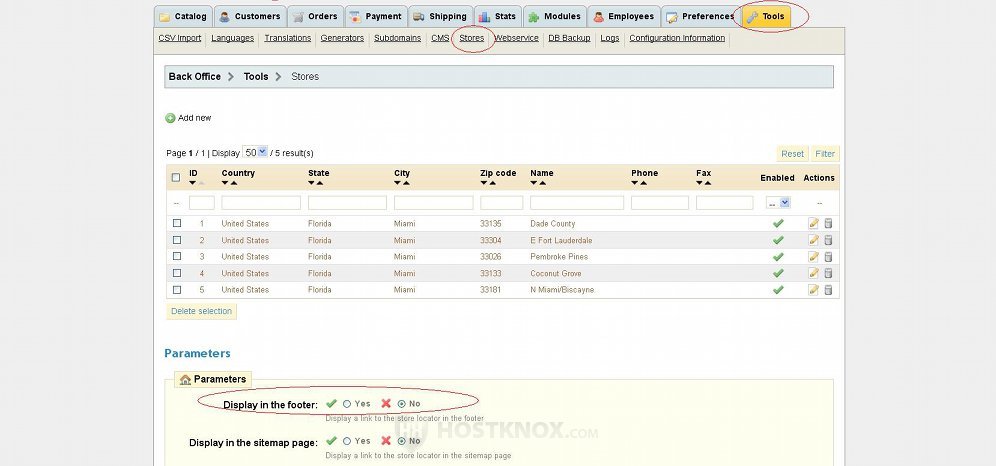Edit the Dade County store
The height and width of the screenshot is (466, 996).
click(813, 223)
